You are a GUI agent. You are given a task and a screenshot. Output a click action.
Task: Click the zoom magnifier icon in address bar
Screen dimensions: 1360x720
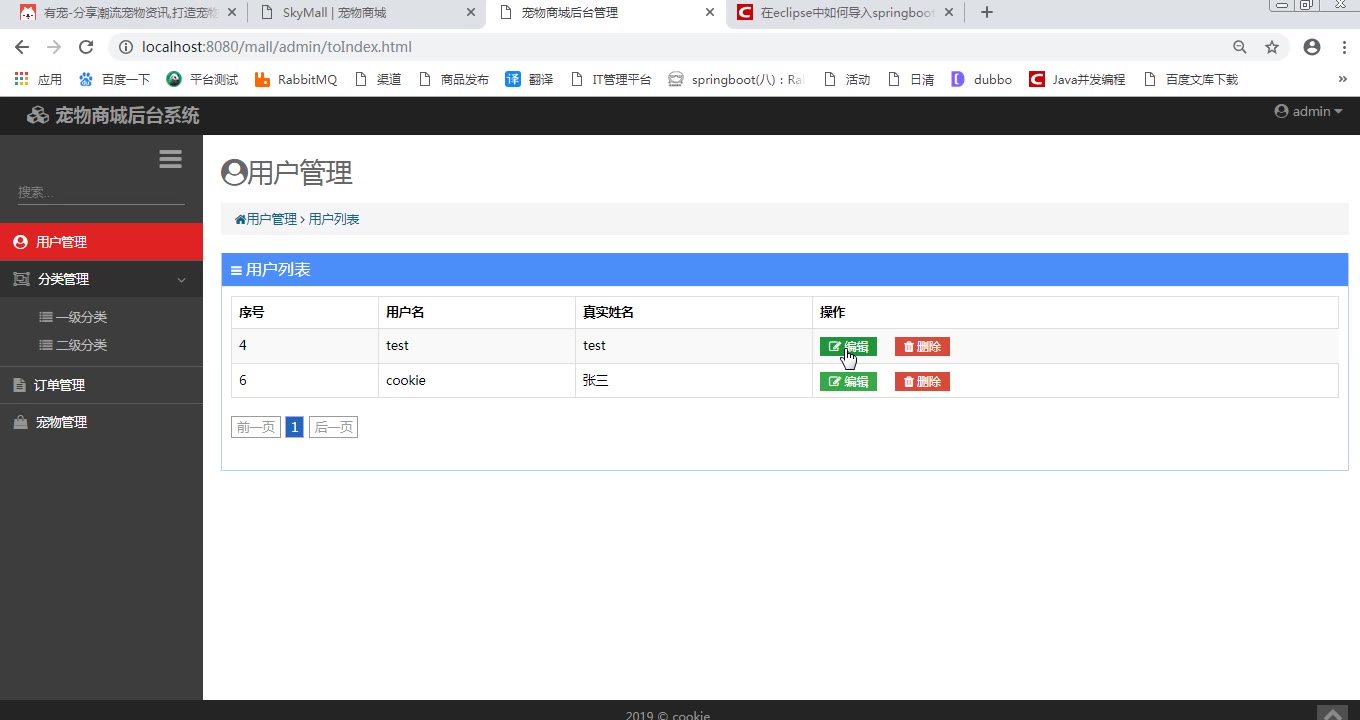coord(1240,47)
